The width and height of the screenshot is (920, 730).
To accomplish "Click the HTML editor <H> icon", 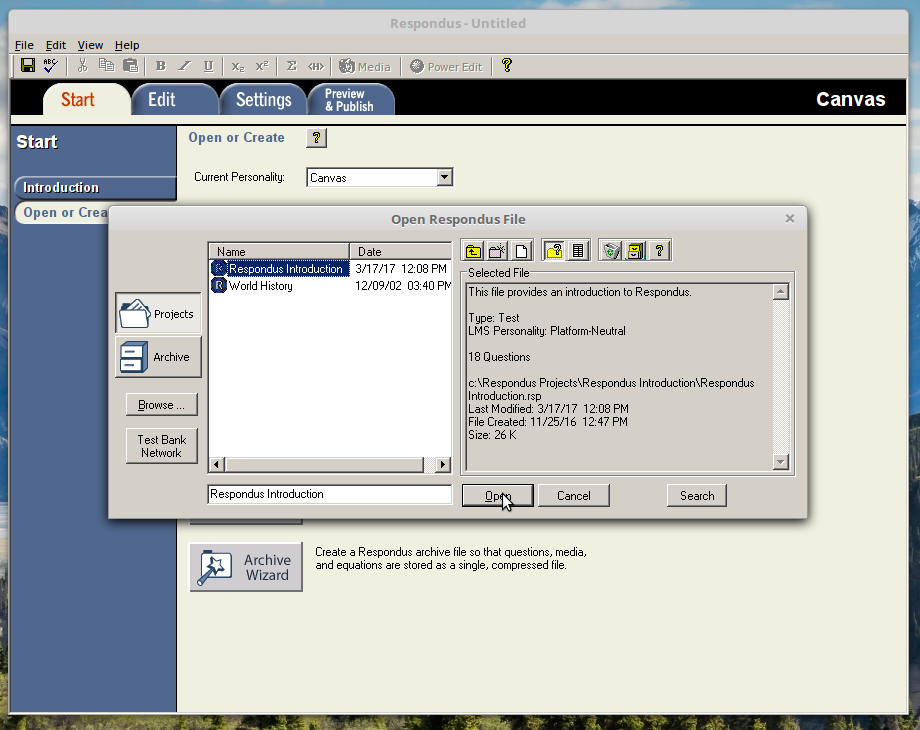I will [316, 66].
